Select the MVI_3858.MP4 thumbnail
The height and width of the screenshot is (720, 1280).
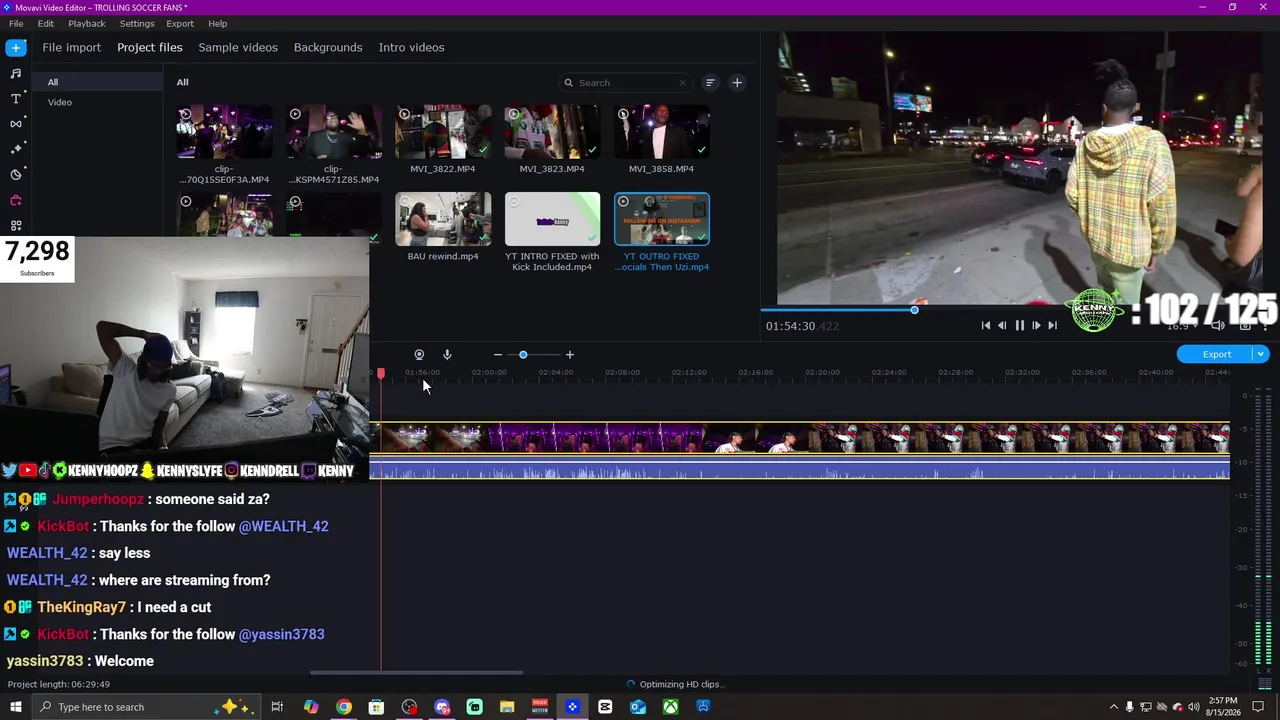click(x=662, y=132)
